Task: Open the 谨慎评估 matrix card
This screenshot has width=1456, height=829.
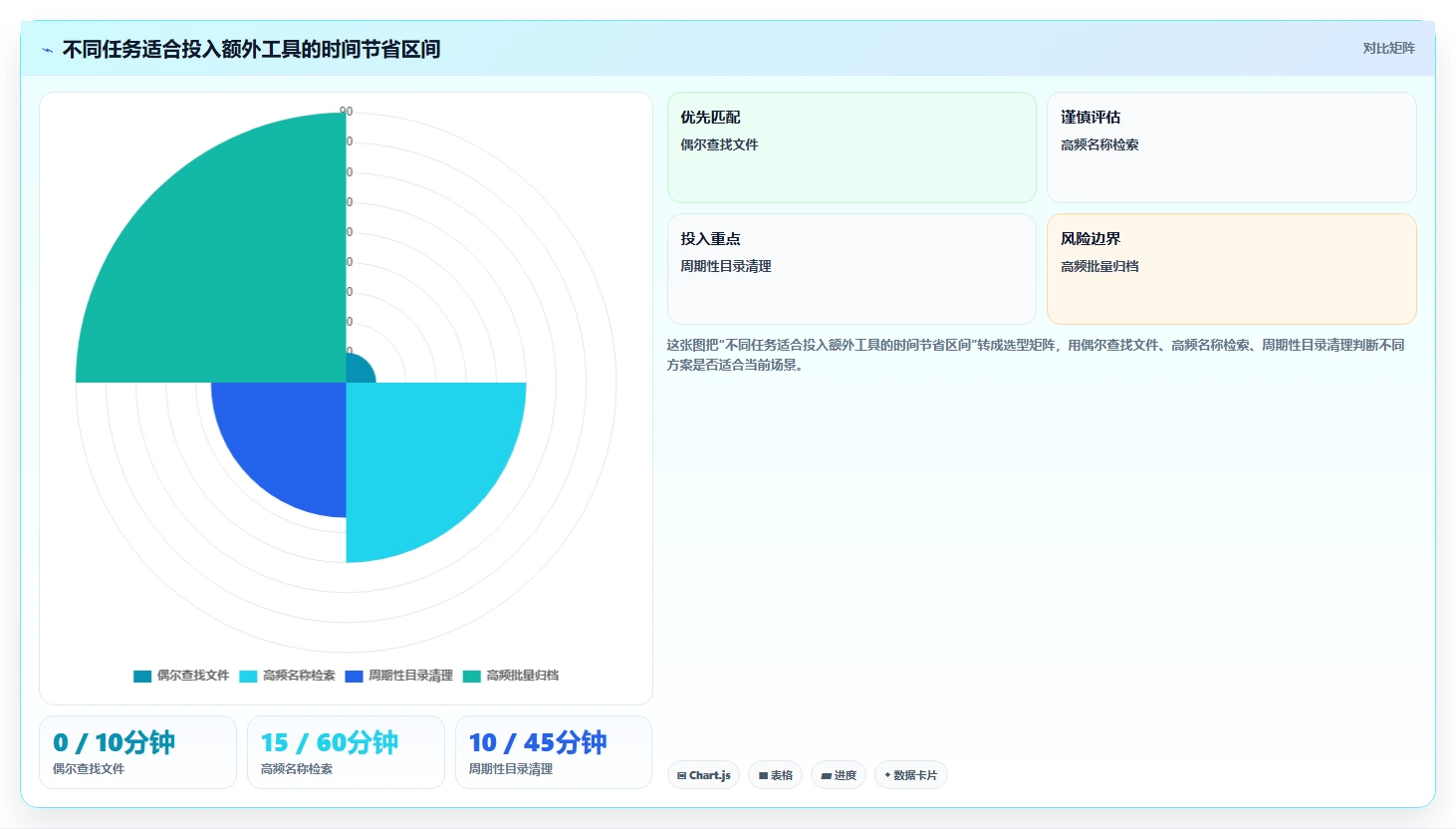Action: 1232,147
